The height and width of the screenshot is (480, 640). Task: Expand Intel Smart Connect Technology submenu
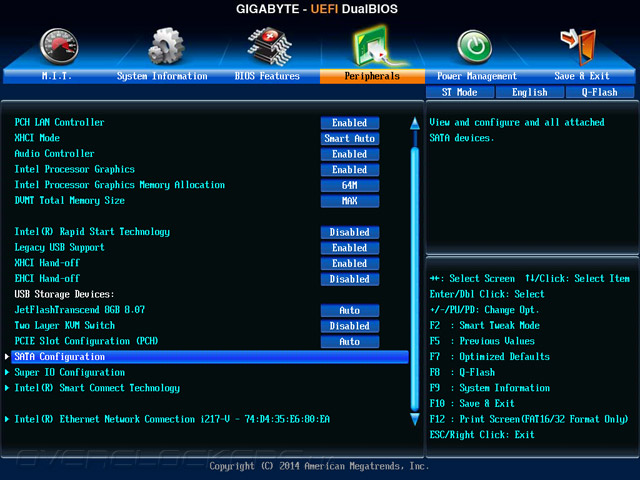point(97,388)
